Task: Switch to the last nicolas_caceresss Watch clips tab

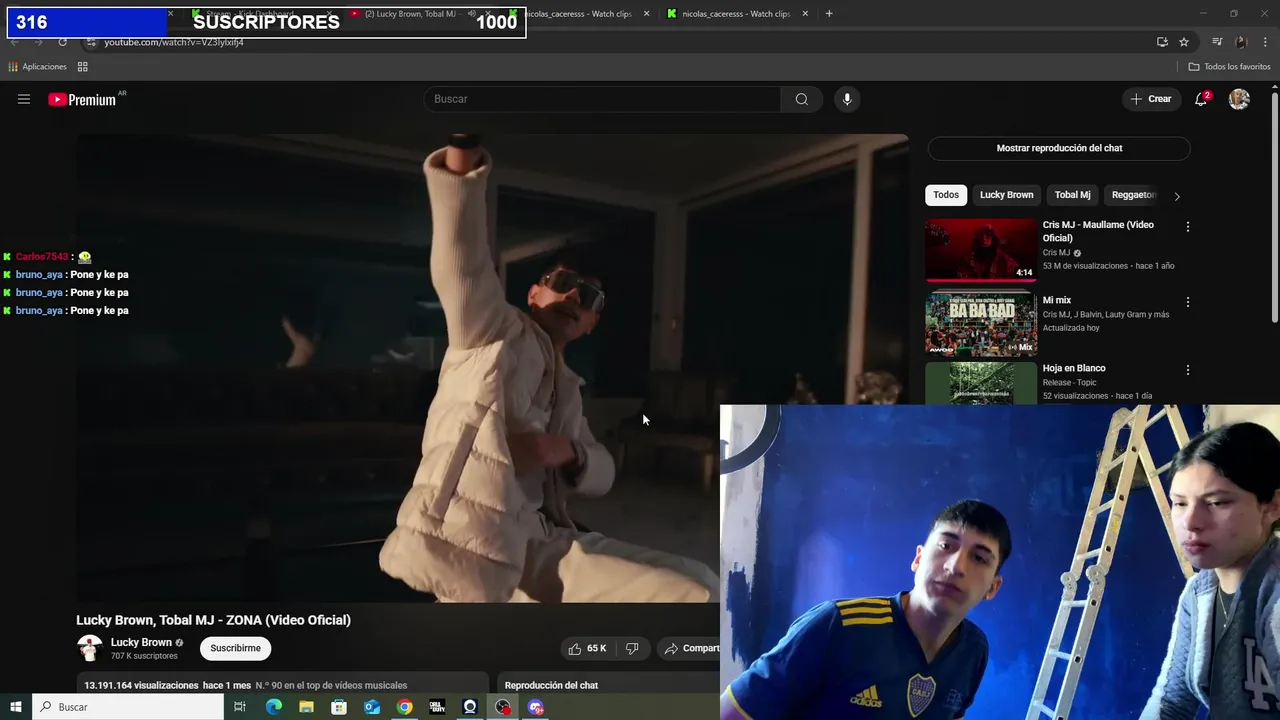Action: 735,14
